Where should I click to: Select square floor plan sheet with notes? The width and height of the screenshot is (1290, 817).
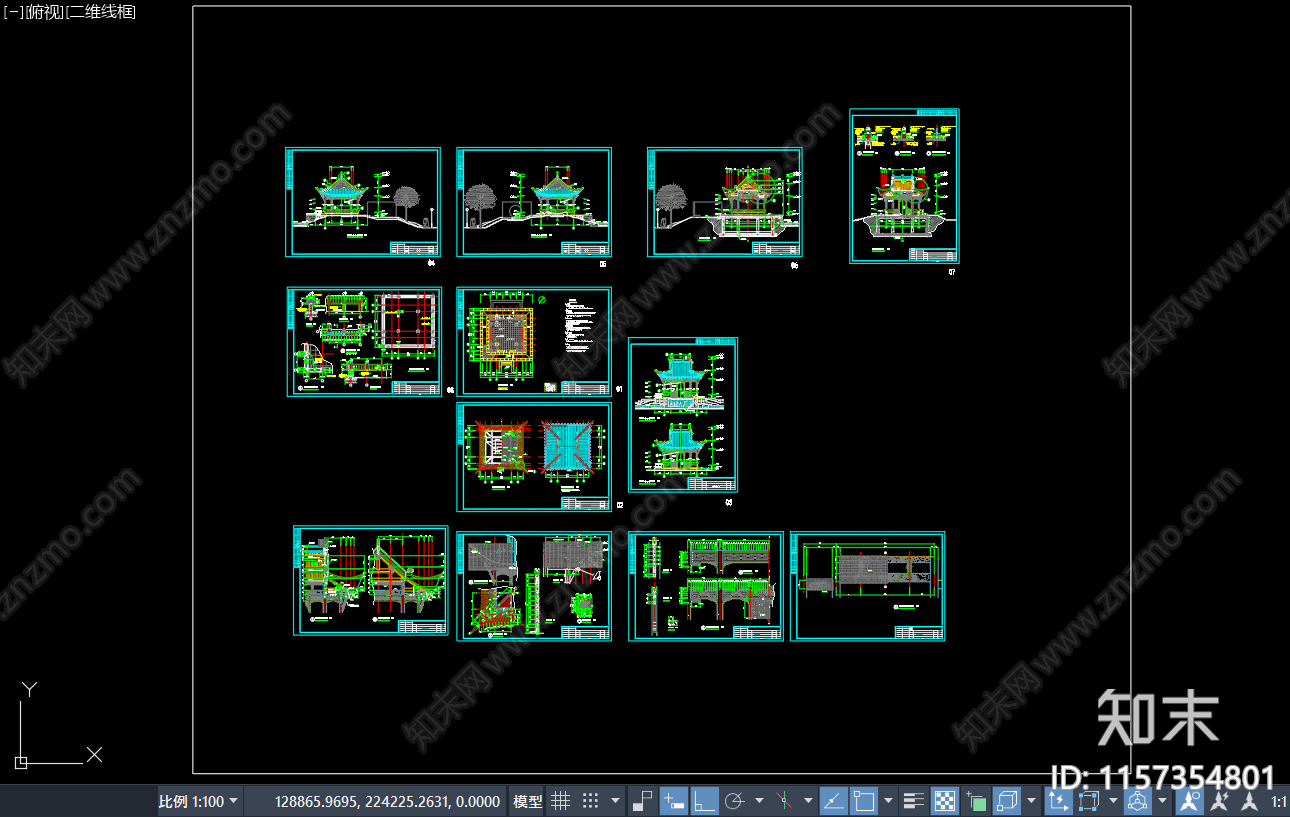(534, 342)
